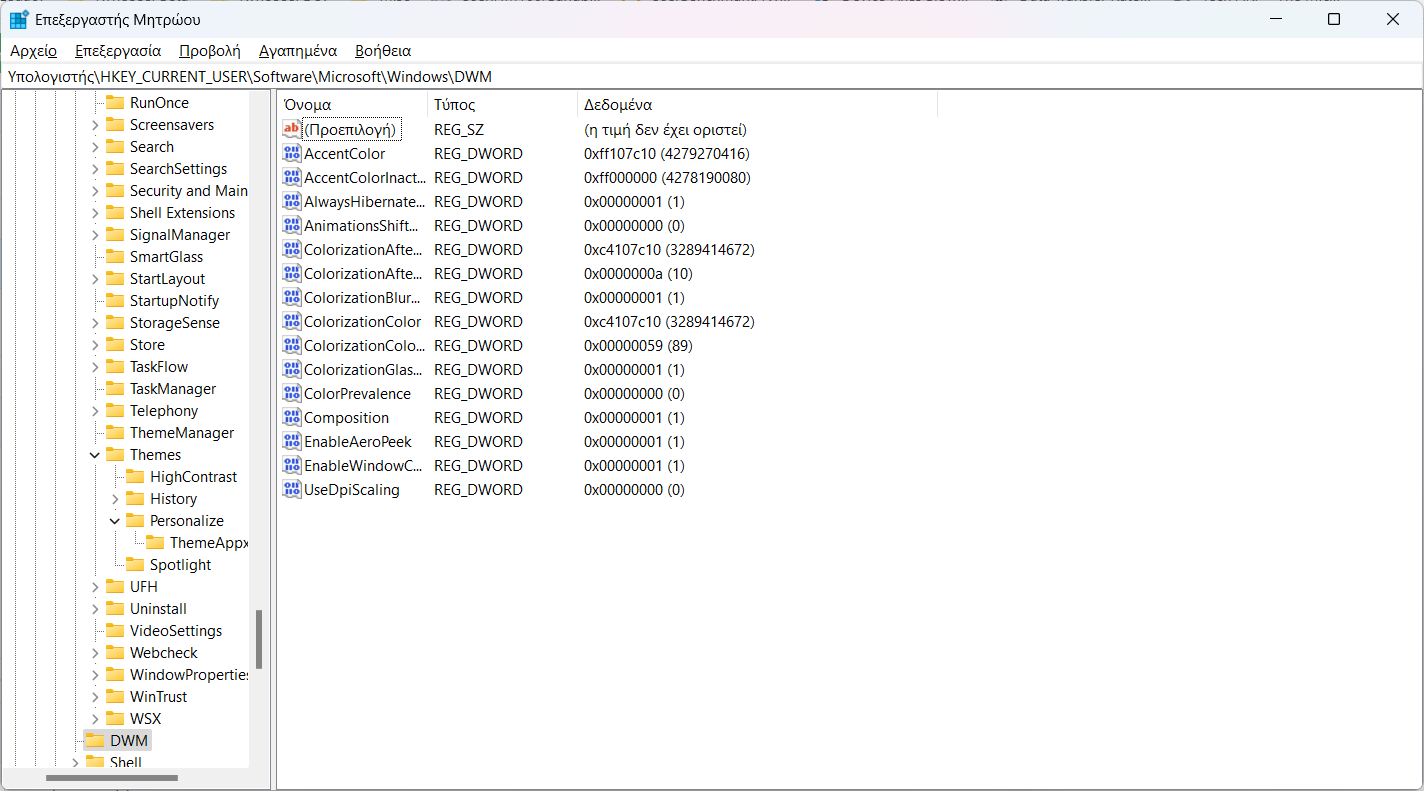
Task: Click the ColorPrevalence value icon
Action: [292, 393]
